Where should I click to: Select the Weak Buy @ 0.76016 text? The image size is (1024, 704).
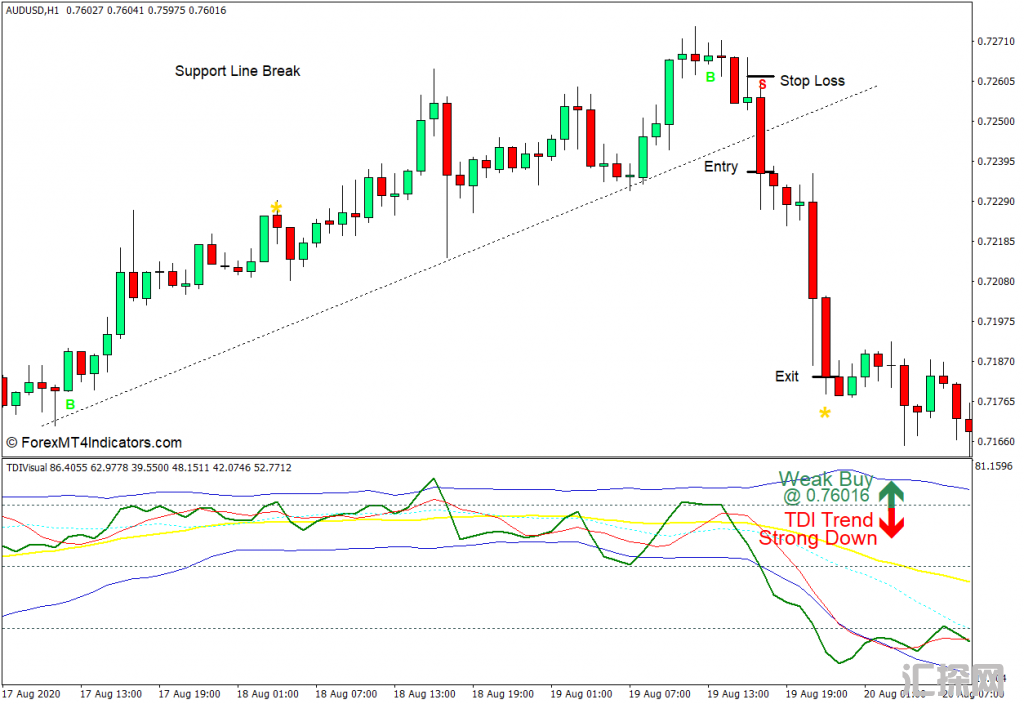(x=826, y=487)
